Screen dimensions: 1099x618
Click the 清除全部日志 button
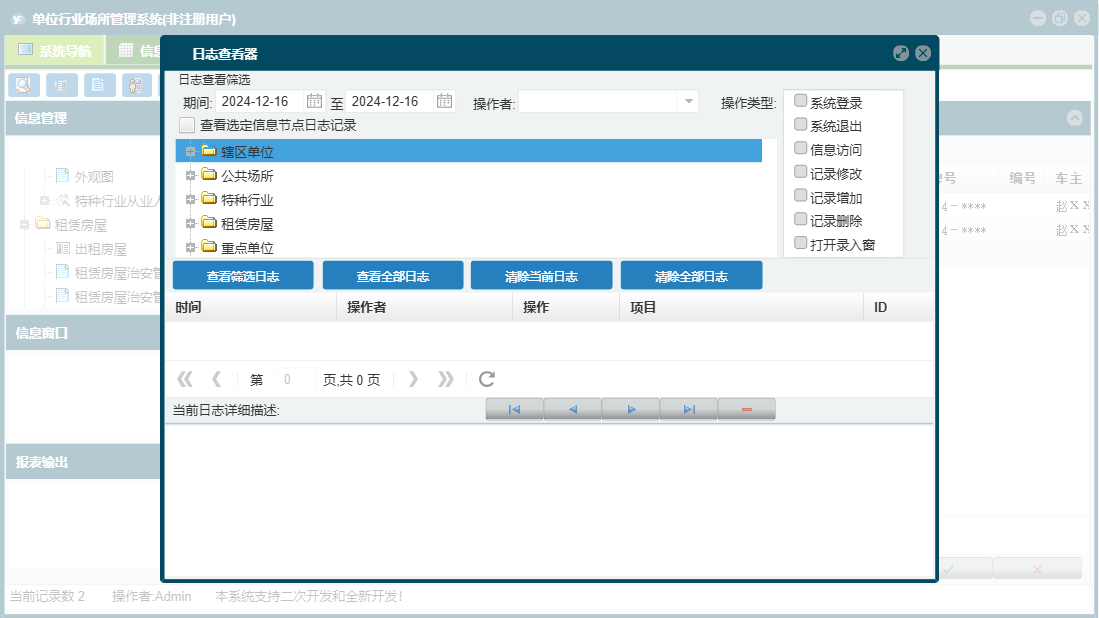[x=691, y=276]
